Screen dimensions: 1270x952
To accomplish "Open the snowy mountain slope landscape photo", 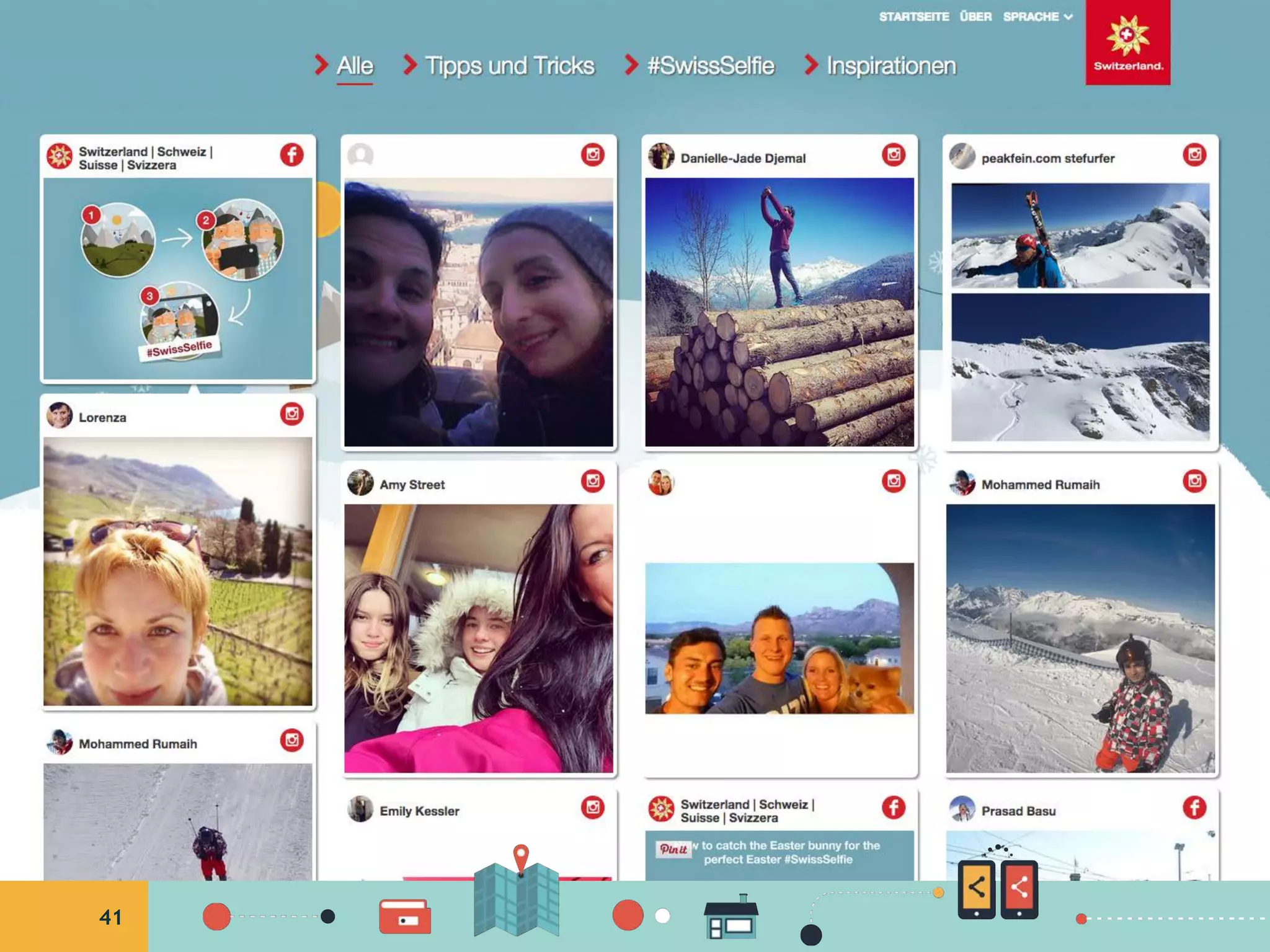I will click(x=1080, y=367).
